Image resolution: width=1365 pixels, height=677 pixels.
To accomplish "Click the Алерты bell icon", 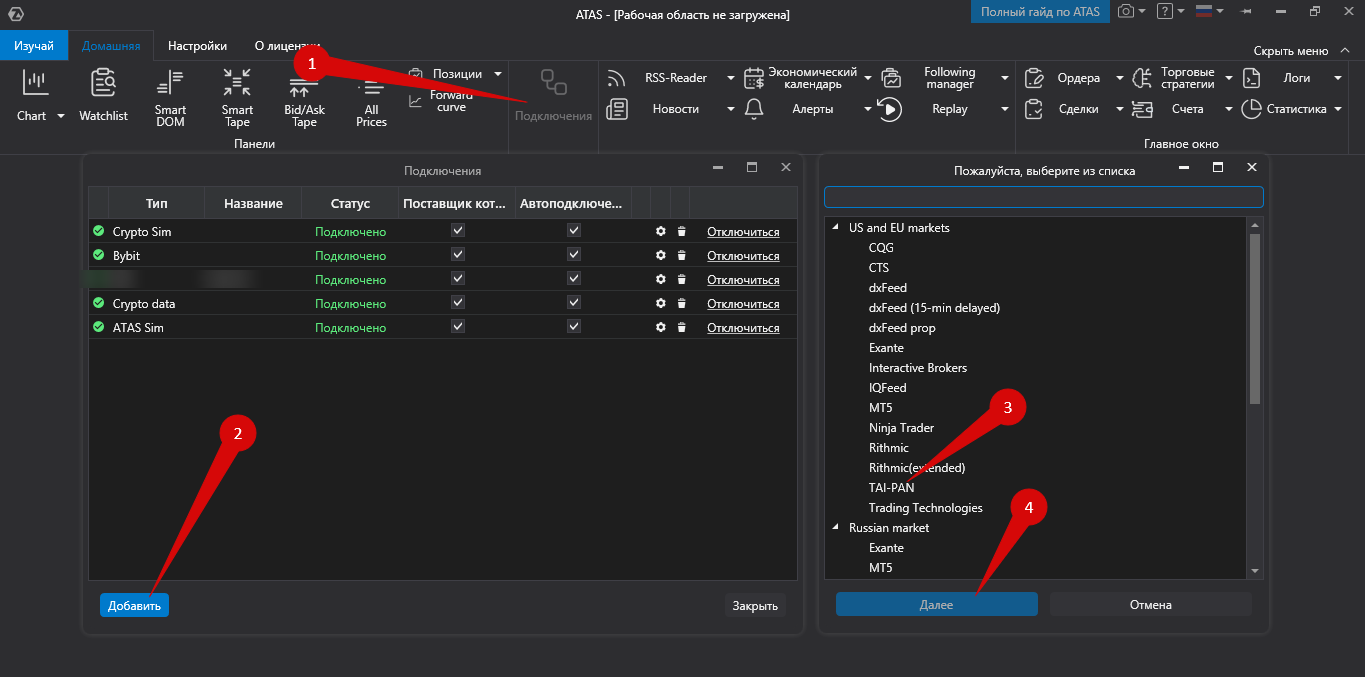I will (754, 109).
